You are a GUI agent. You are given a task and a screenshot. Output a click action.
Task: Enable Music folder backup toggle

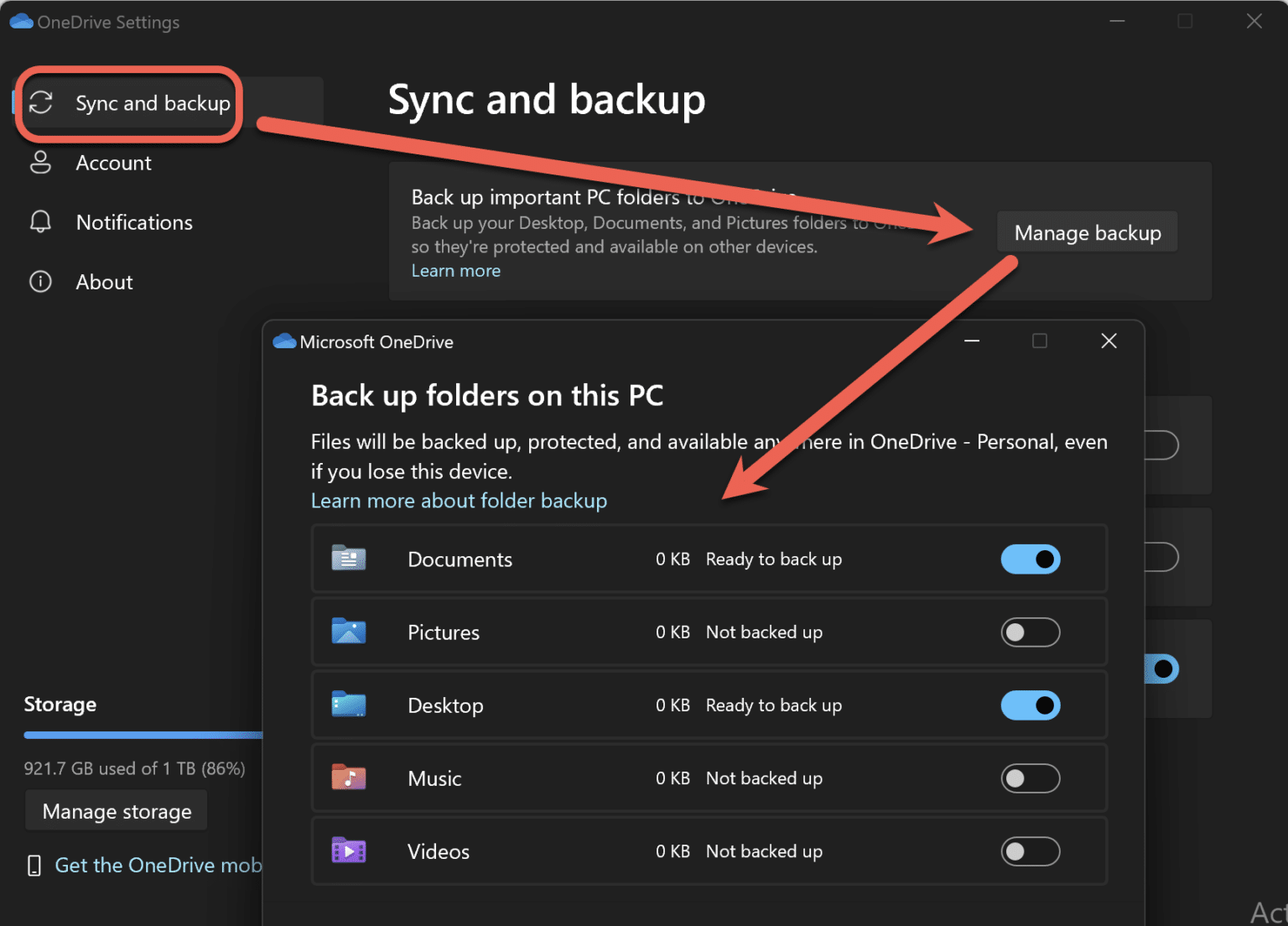(x=1031, y=778)
